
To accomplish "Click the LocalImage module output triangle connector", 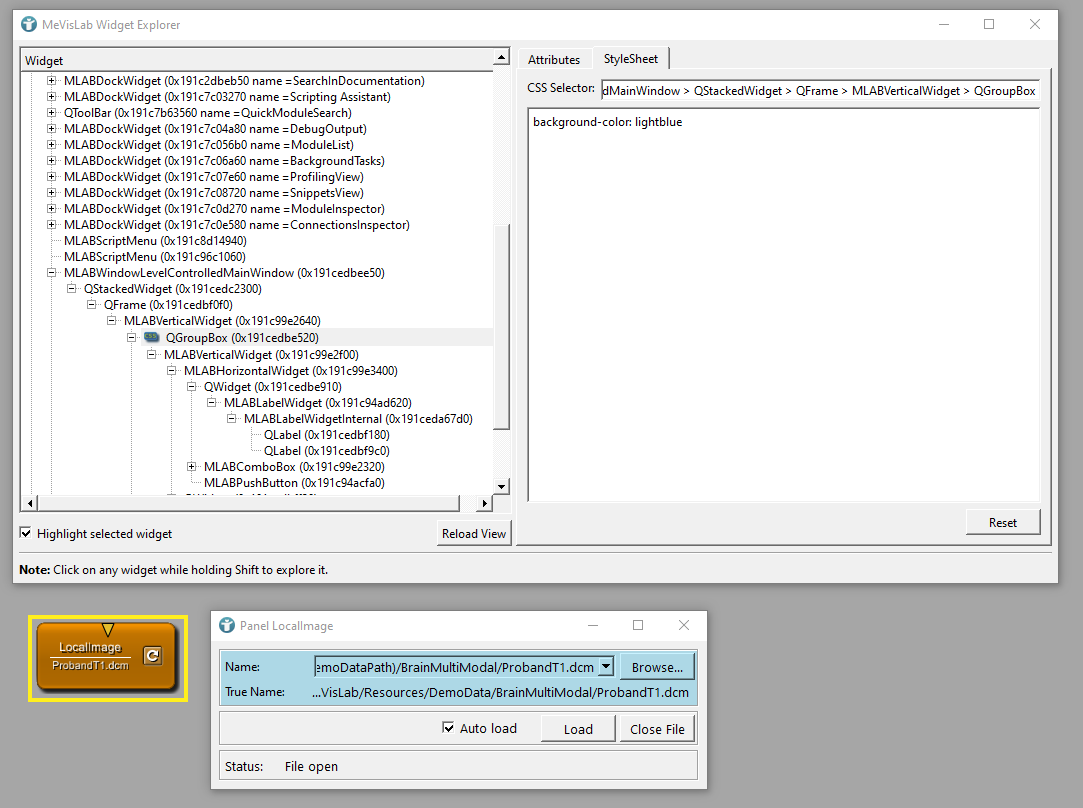I will click(x=108, y=629).
